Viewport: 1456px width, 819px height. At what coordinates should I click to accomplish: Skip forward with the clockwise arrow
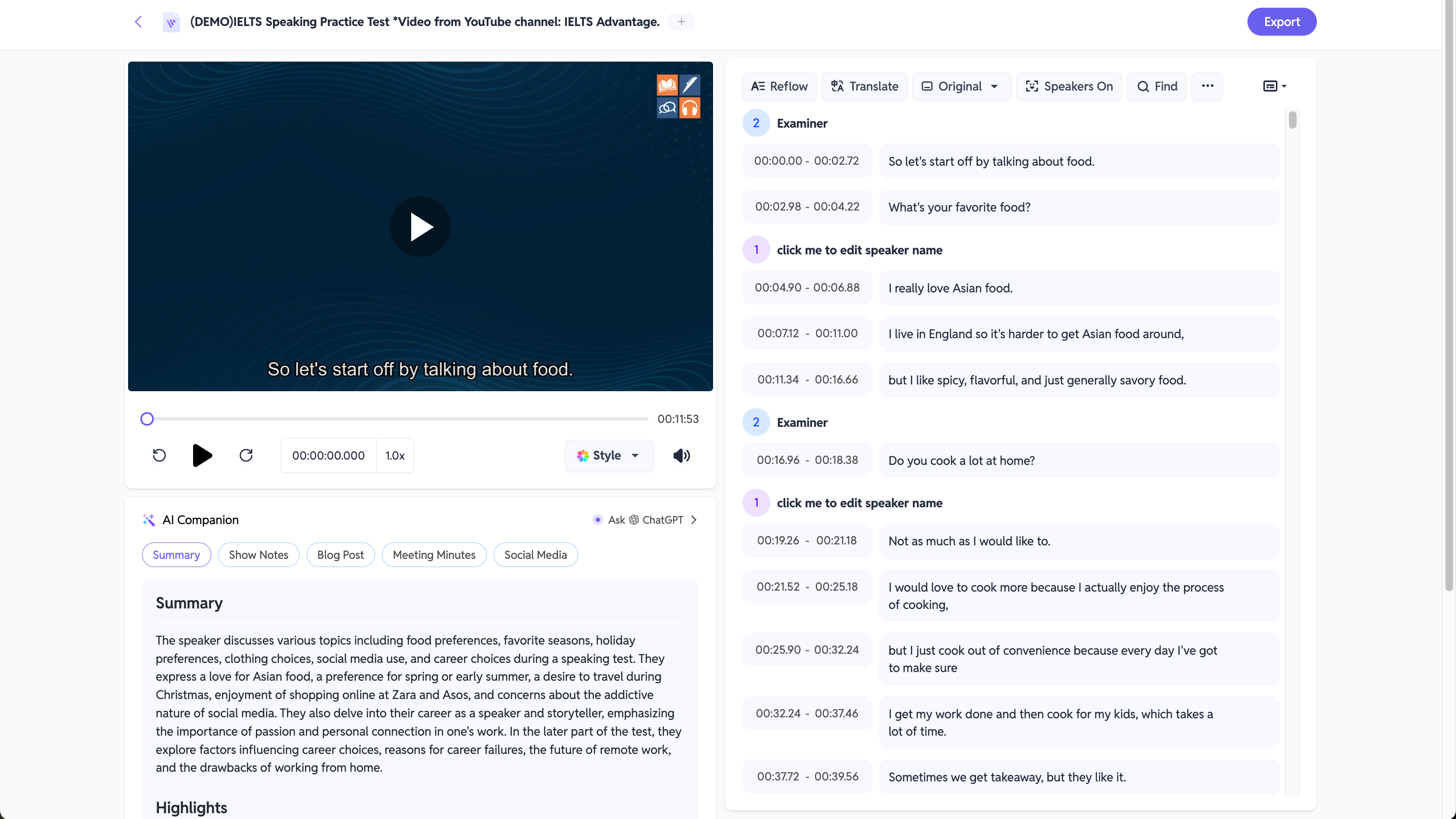(x=246, y=455)
